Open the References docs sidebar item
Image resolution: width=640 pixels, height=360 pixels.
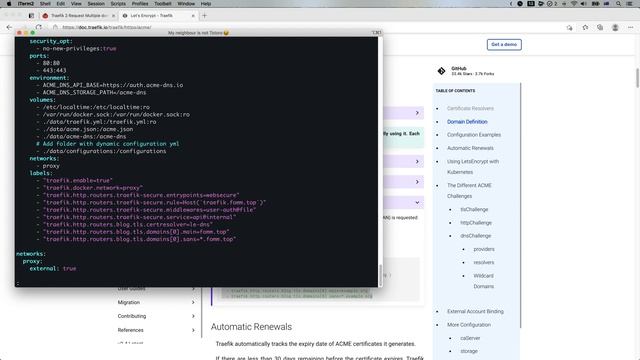[x=130, y=330]
